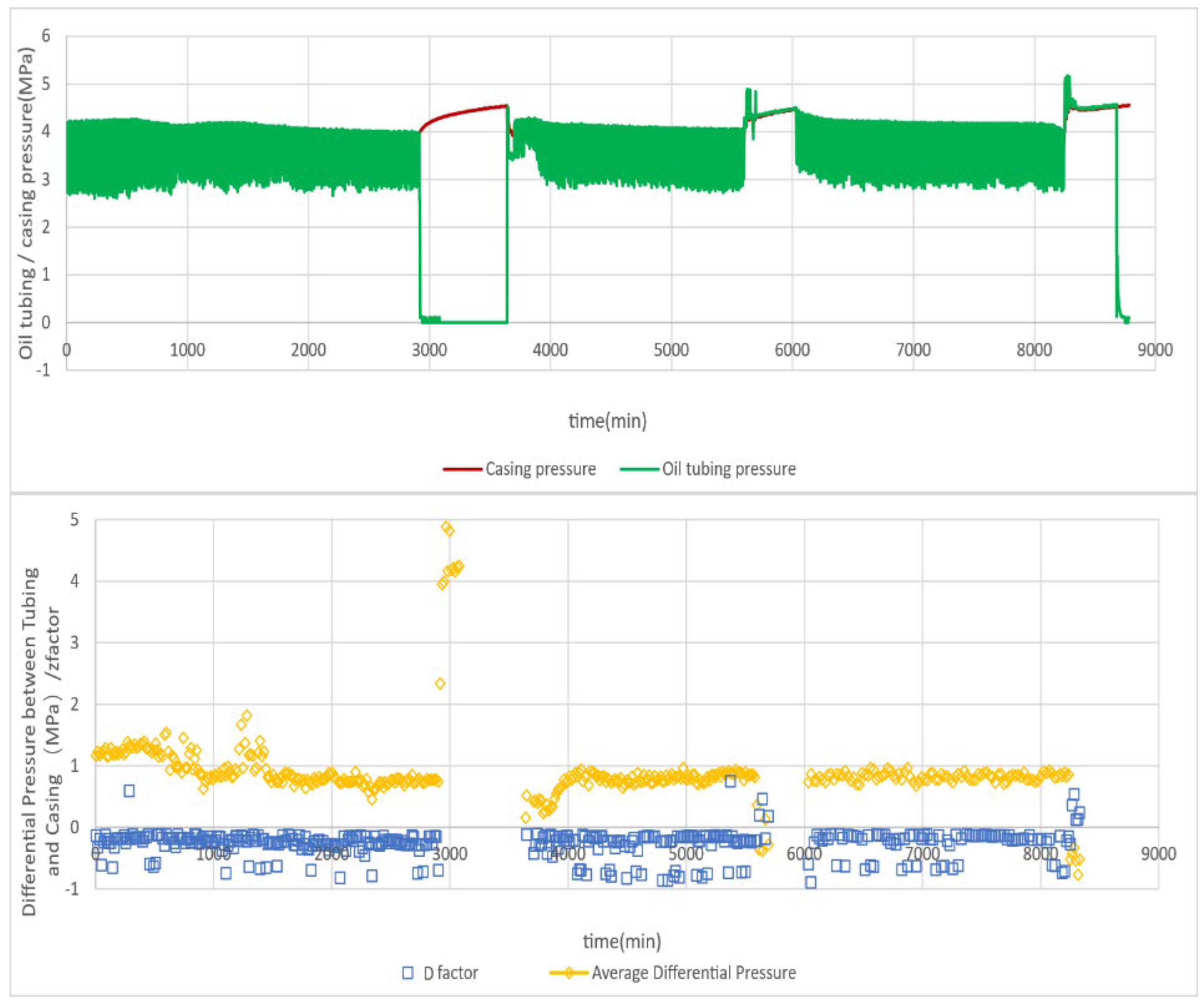
Task: Click the tallest green spike past 8000 minutes
Action: 1067,80
